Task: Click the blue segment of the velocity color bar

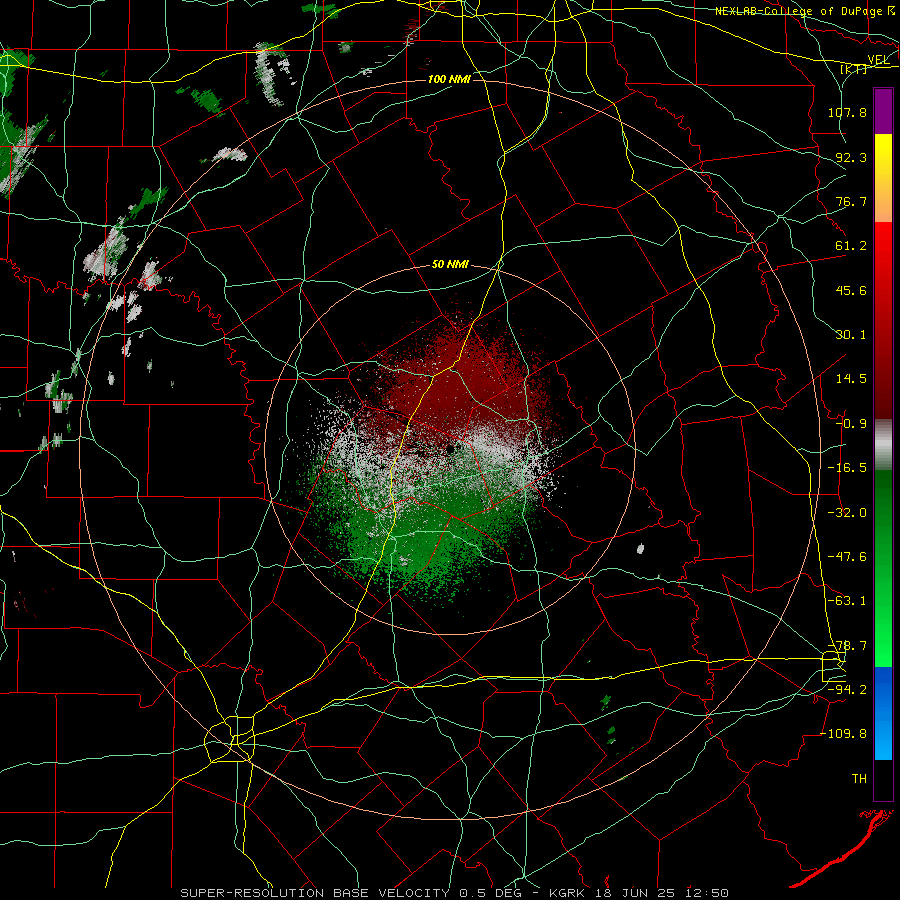Action: click(883, 713)
